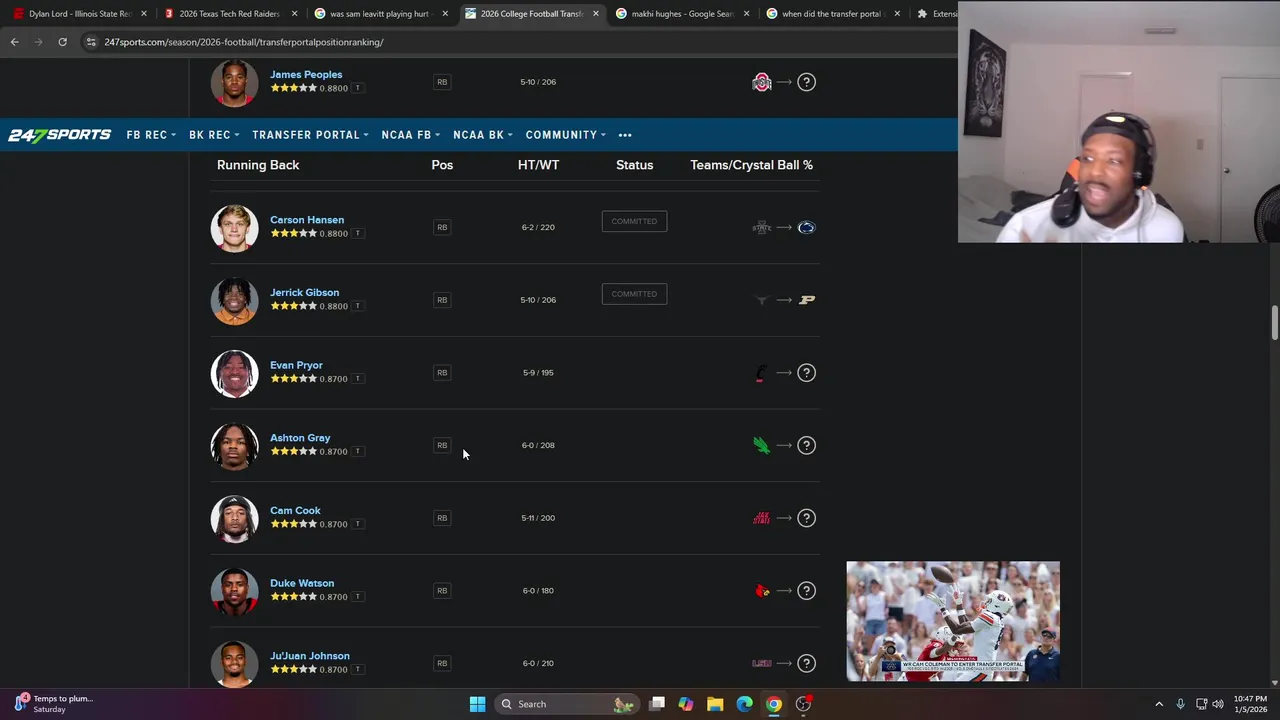Click the question mark icon in Duke Watson row
1280x720 pixels.
click(x=806, y=591)
